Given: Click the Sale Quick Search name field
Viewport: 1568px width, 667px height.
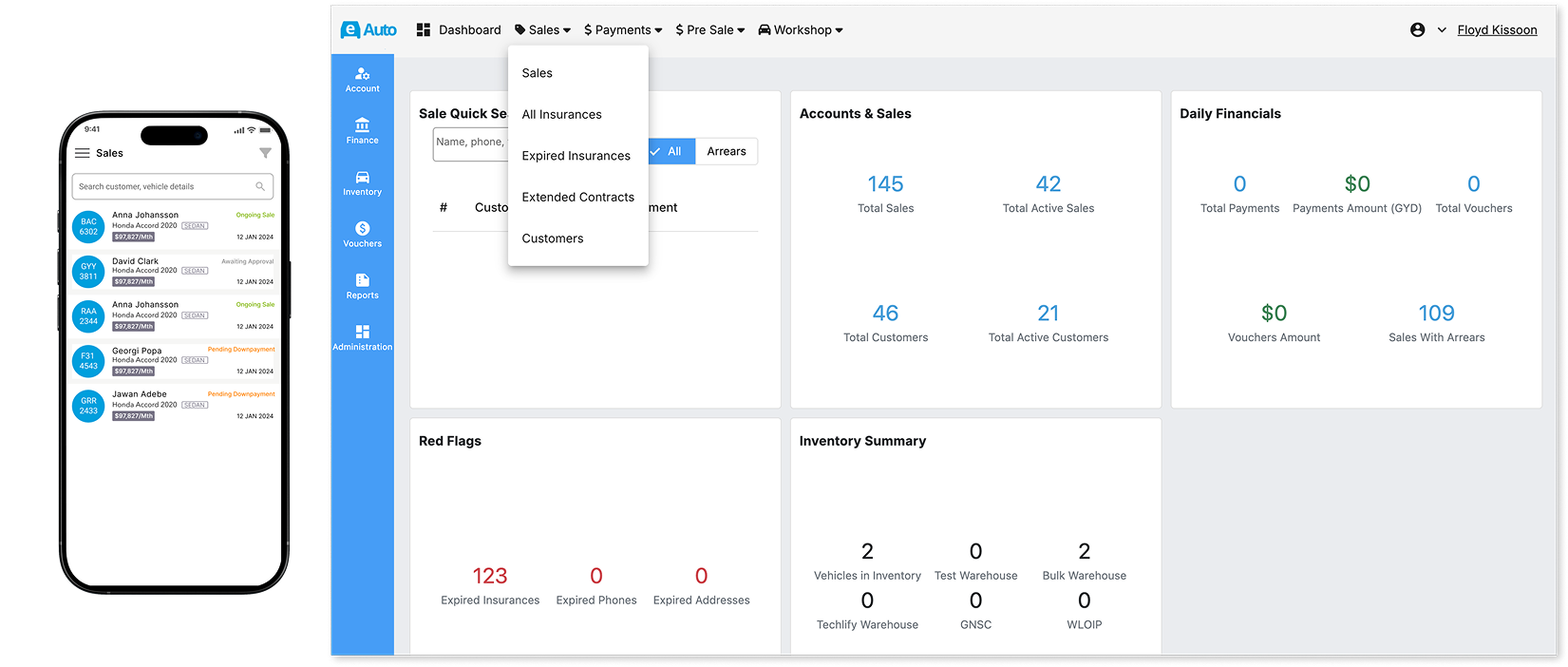Looking at the screenshot, I should point(471,143).
